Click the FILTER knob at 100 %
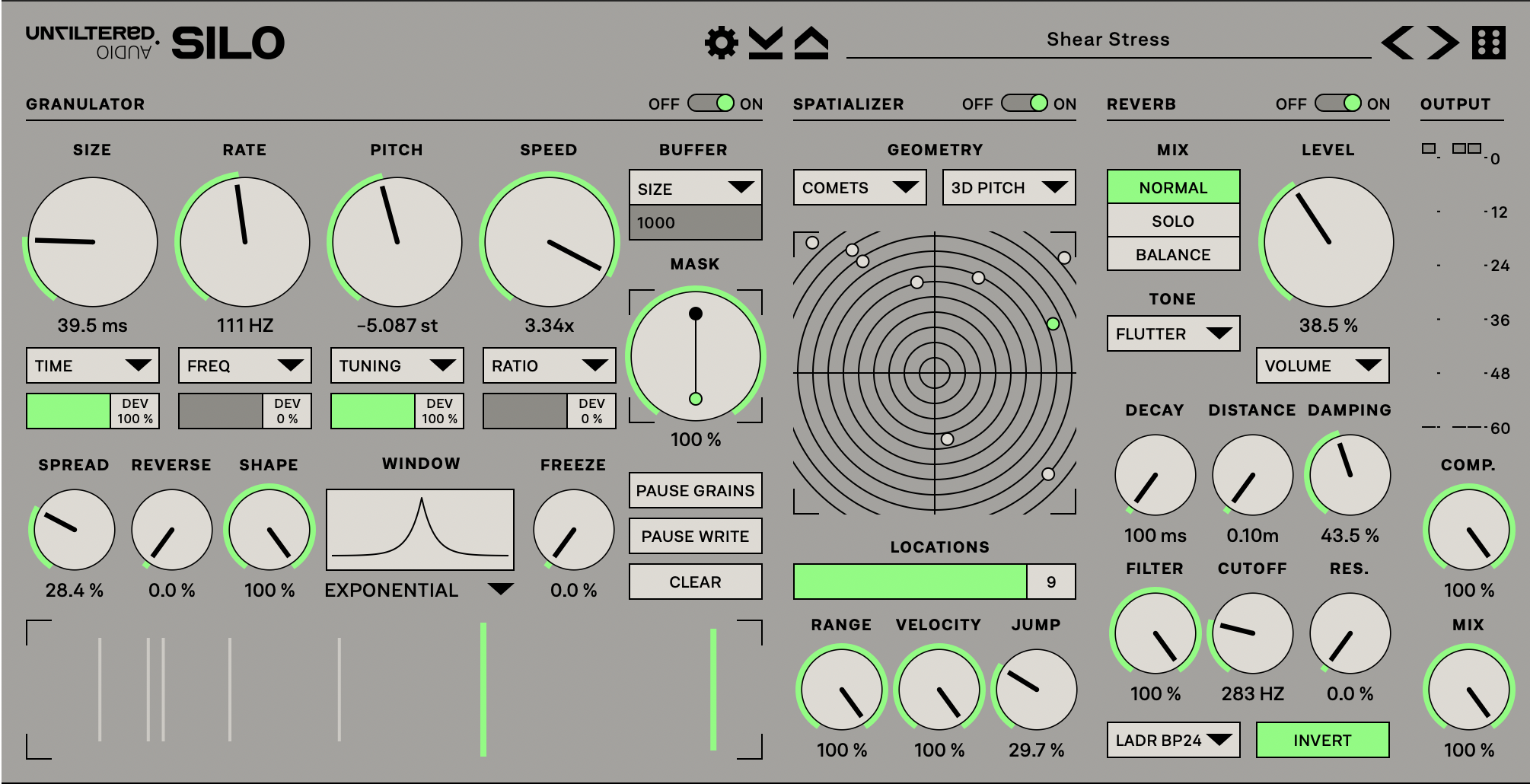 [x=1155, y=633]
